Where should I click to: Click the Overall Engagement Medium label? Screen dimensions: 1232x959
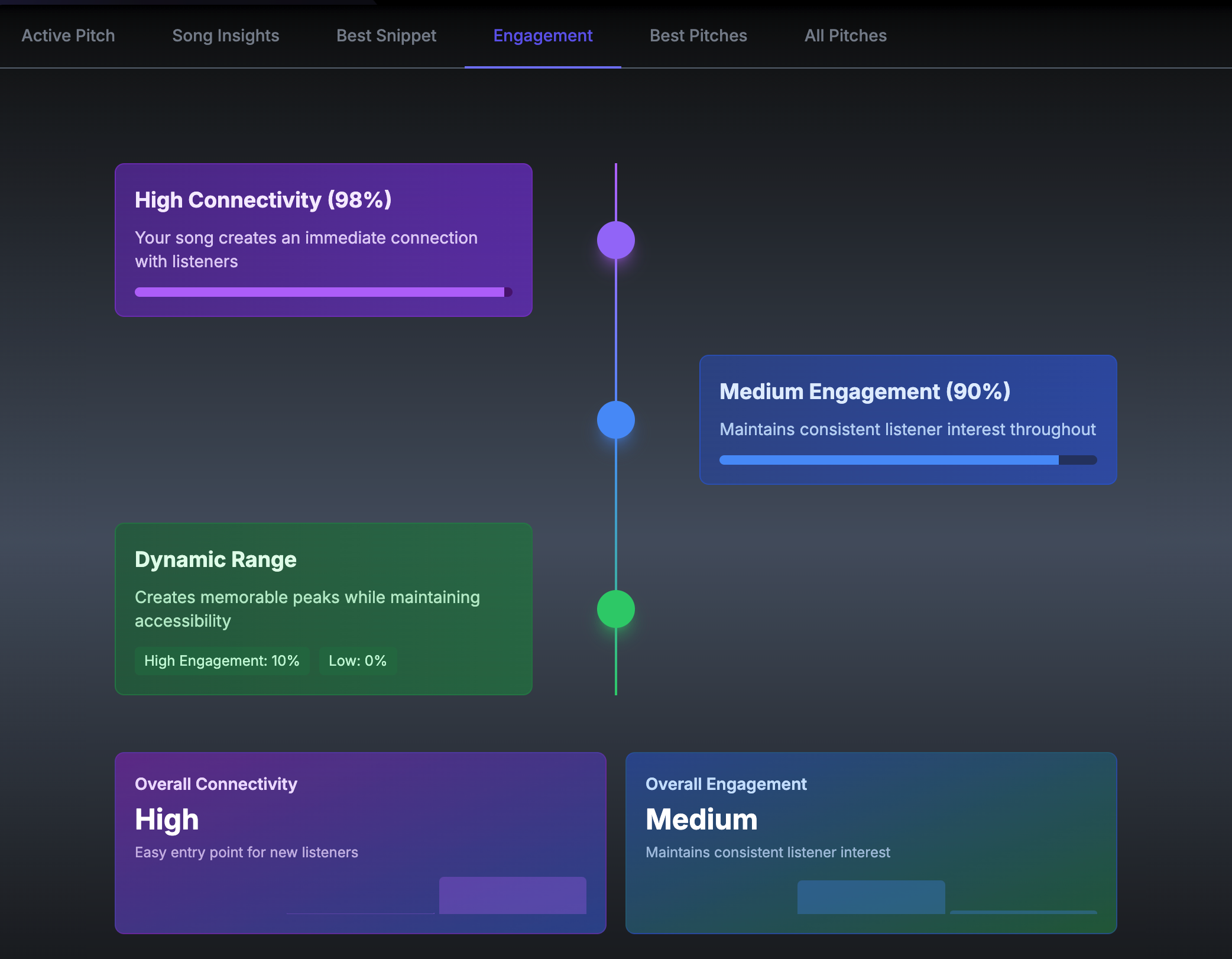coord(701,819)
